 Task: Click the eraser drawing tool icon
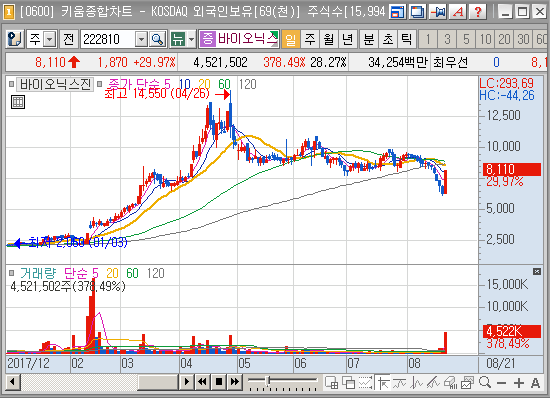(x=450, y=383)
